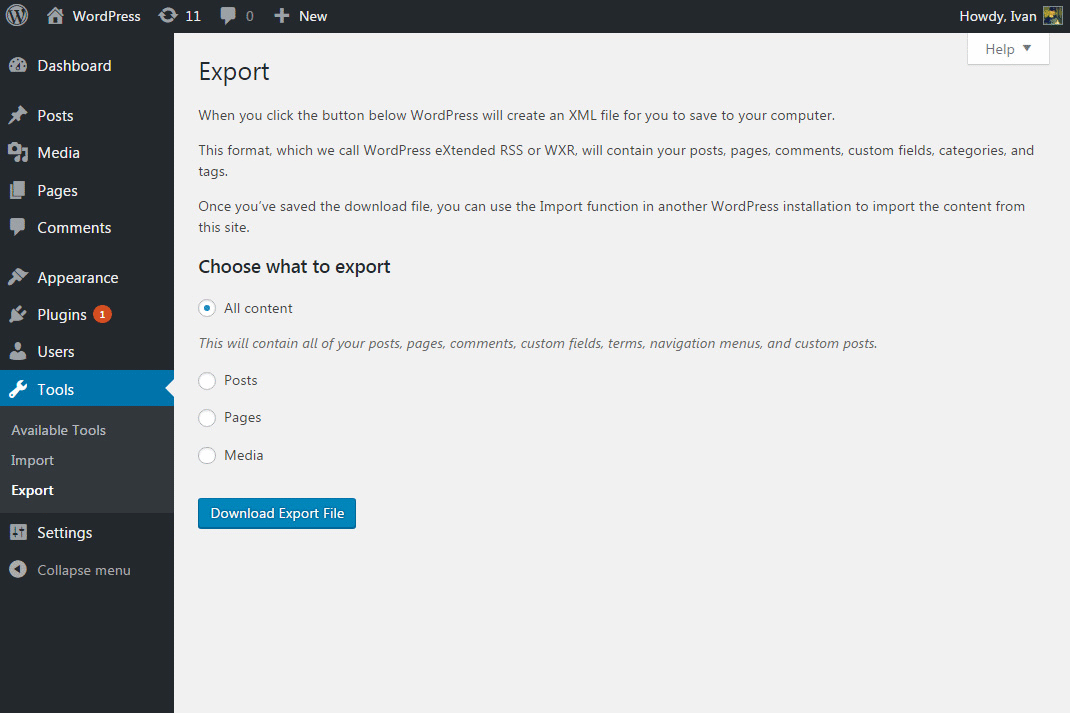The height and width of the screenshot is (713, 1070).
Task: Open the Users section
Action: tap(55, 351)
